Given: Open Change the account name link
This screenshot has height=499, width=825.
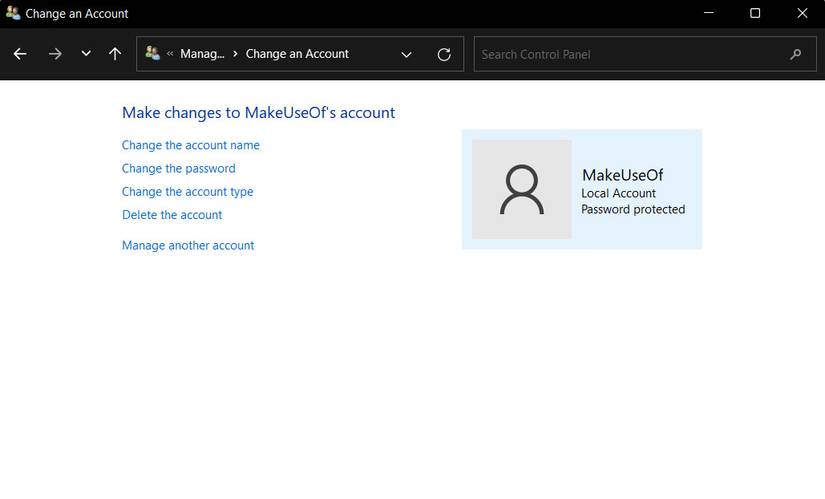Looking at the screenshot, I should (190, 145).
